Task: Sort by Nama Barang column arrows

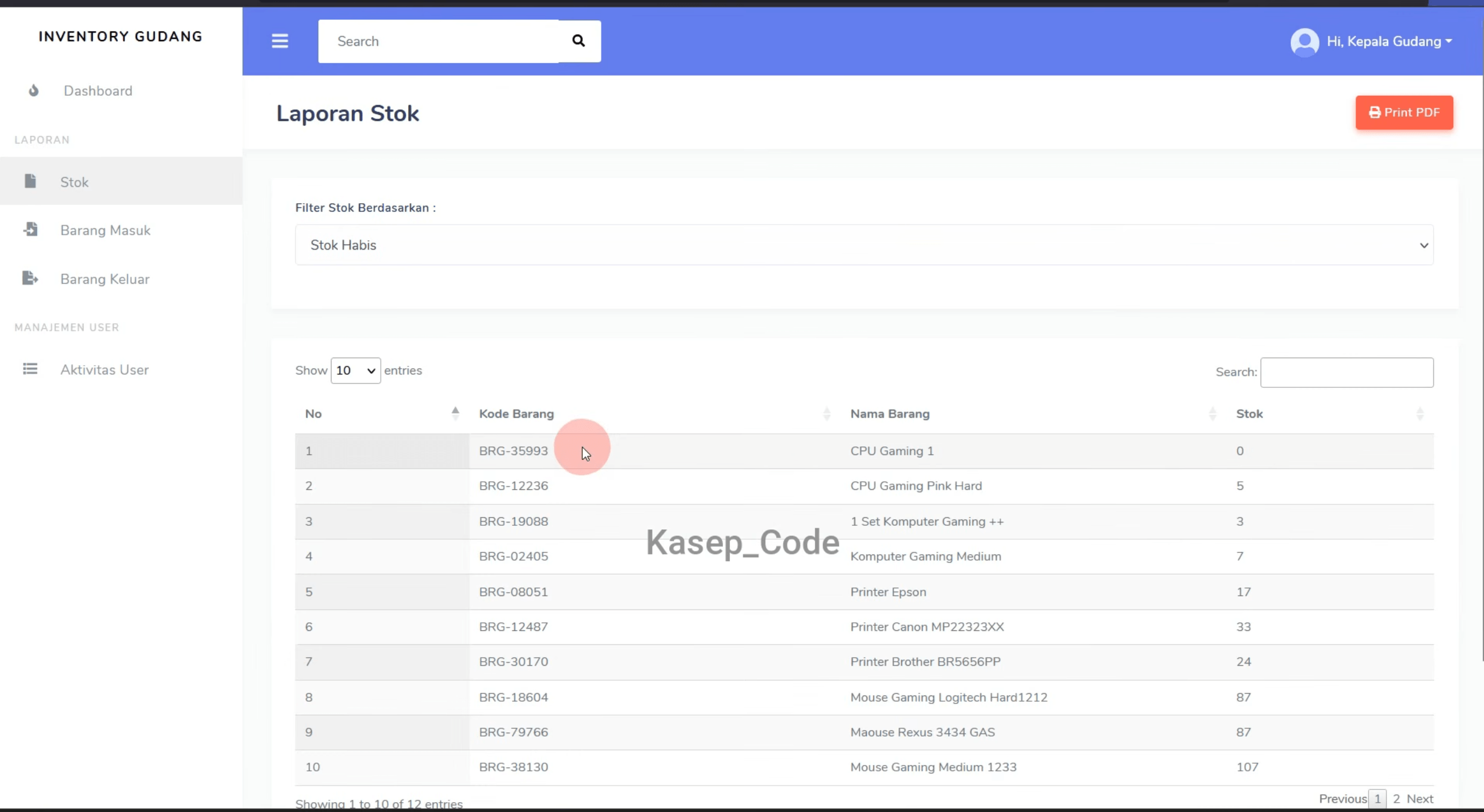Action: tap(1212, 414)
